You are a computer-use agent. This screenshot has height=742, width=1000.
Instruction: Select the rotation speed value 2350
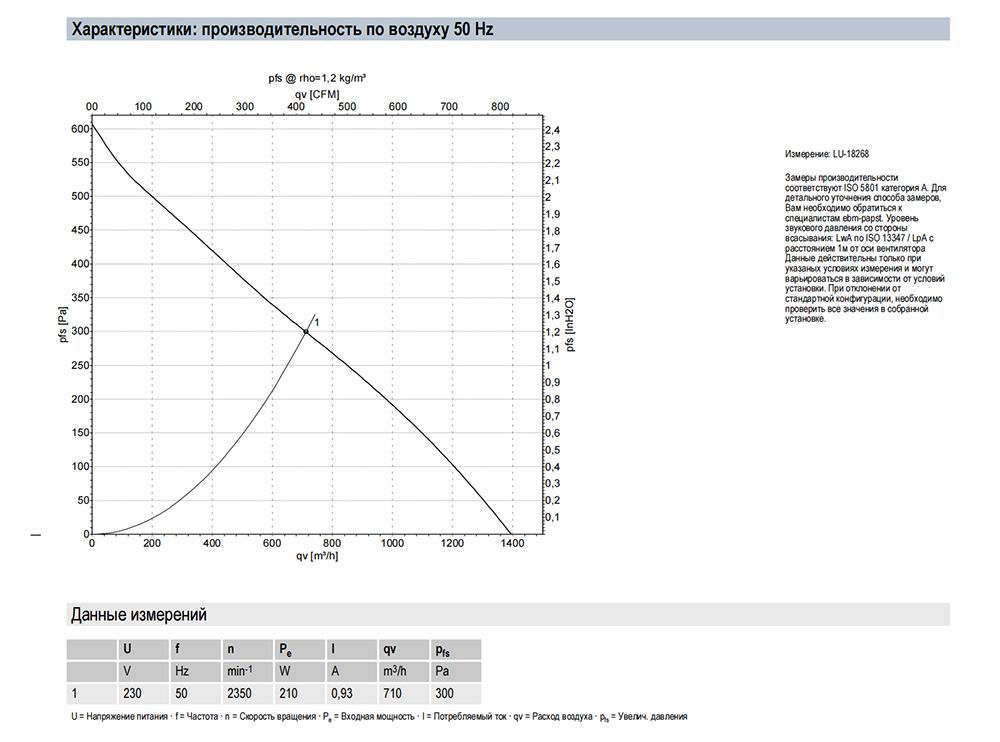240,693
